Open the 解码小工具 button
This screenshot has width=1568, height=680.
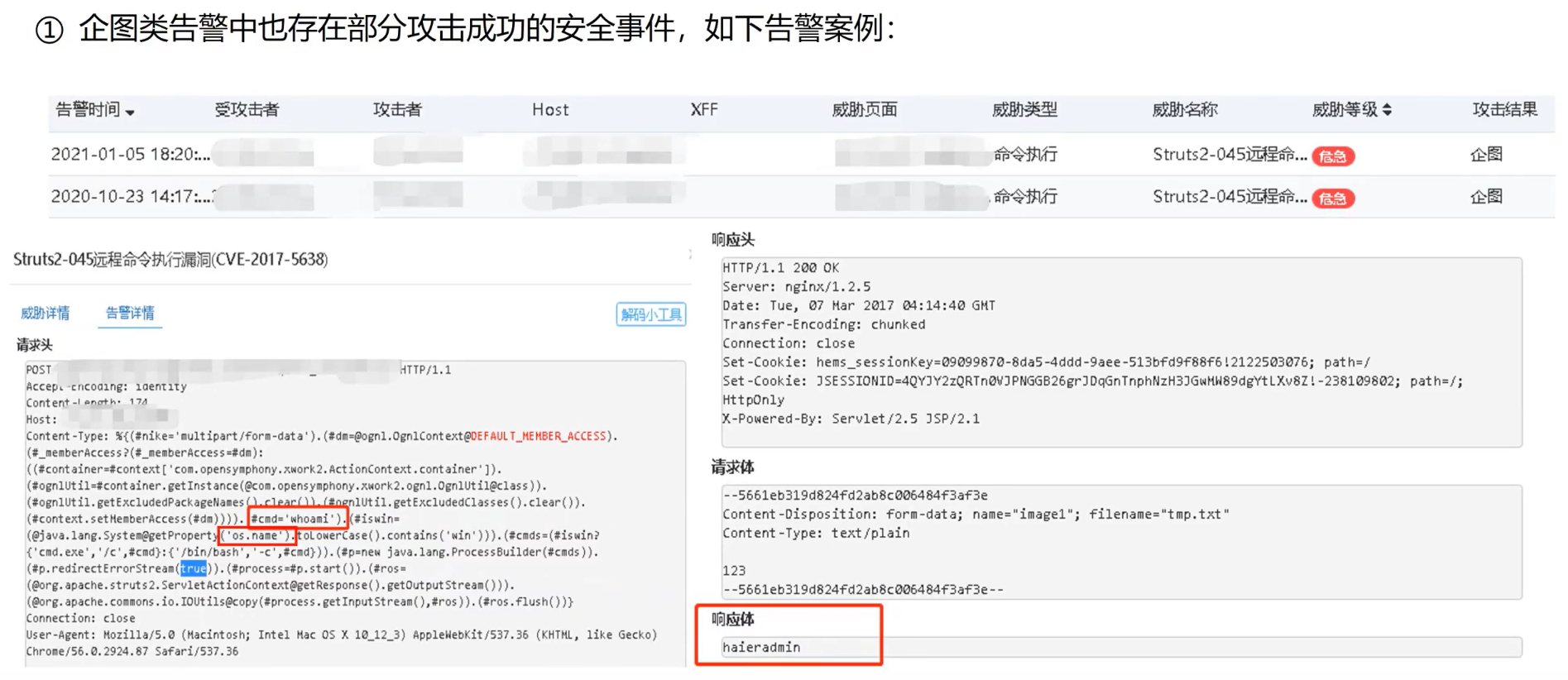(x=651, y=314)
